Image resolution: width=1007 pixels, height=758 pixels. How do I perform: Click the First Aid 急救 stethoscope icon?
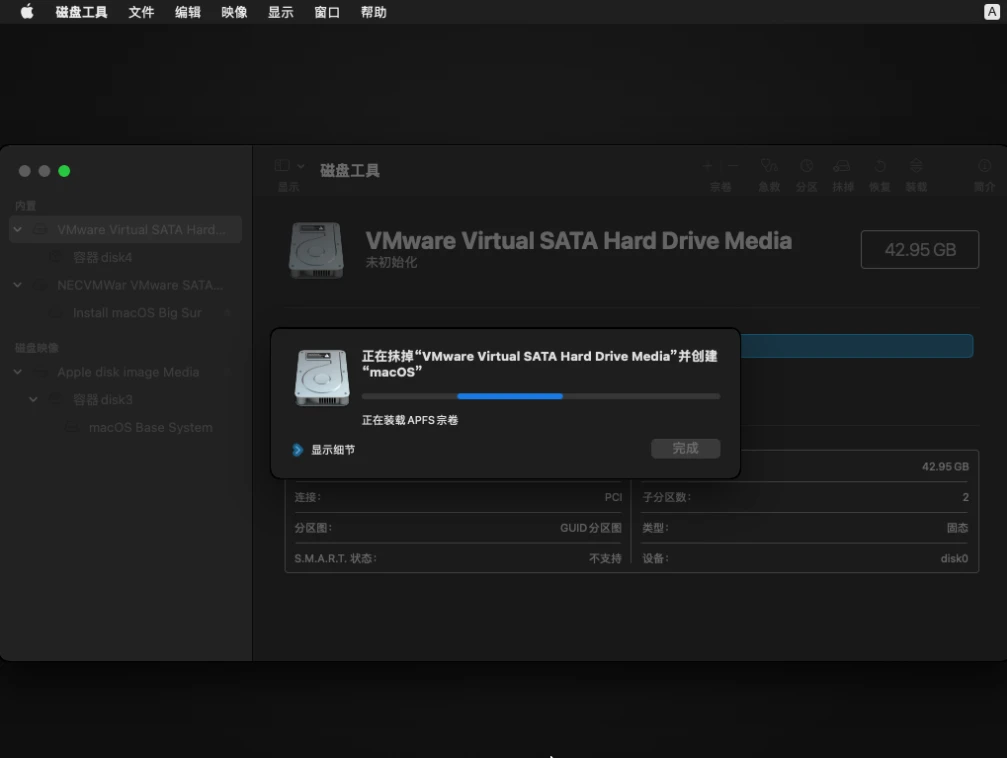click(x=769, y=166)
